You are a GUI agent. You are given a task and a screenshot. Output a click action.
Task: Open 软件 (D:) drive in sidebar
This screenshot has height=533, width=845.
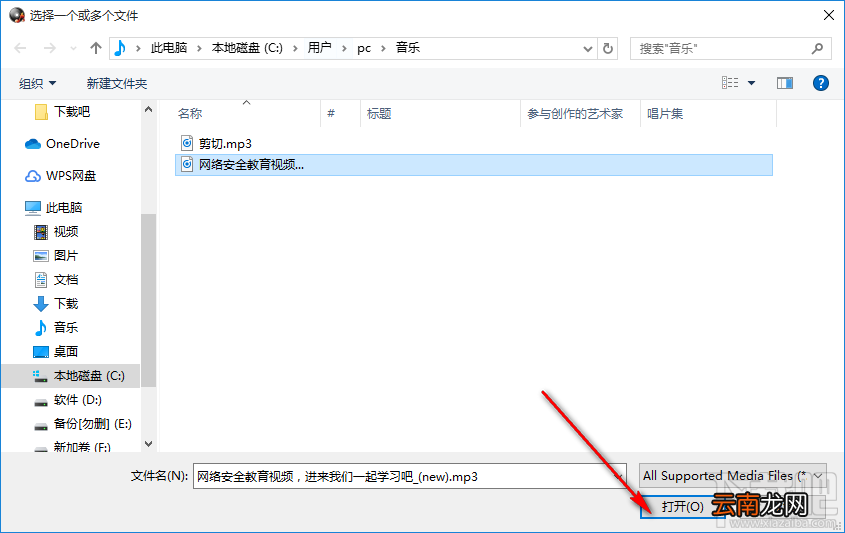(77, 400)
